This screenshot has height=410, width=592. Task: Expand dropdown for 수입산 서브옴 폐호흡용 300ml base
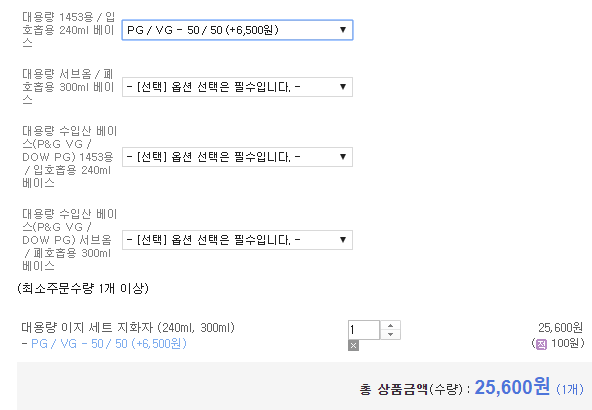click(237, 240)
